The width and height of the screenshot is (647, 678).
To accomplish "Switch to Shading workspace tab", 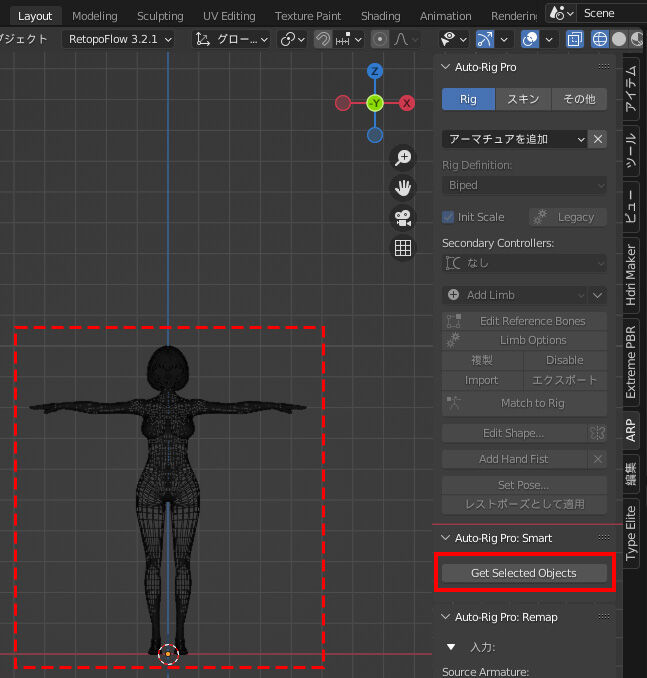I will [381, 16].
